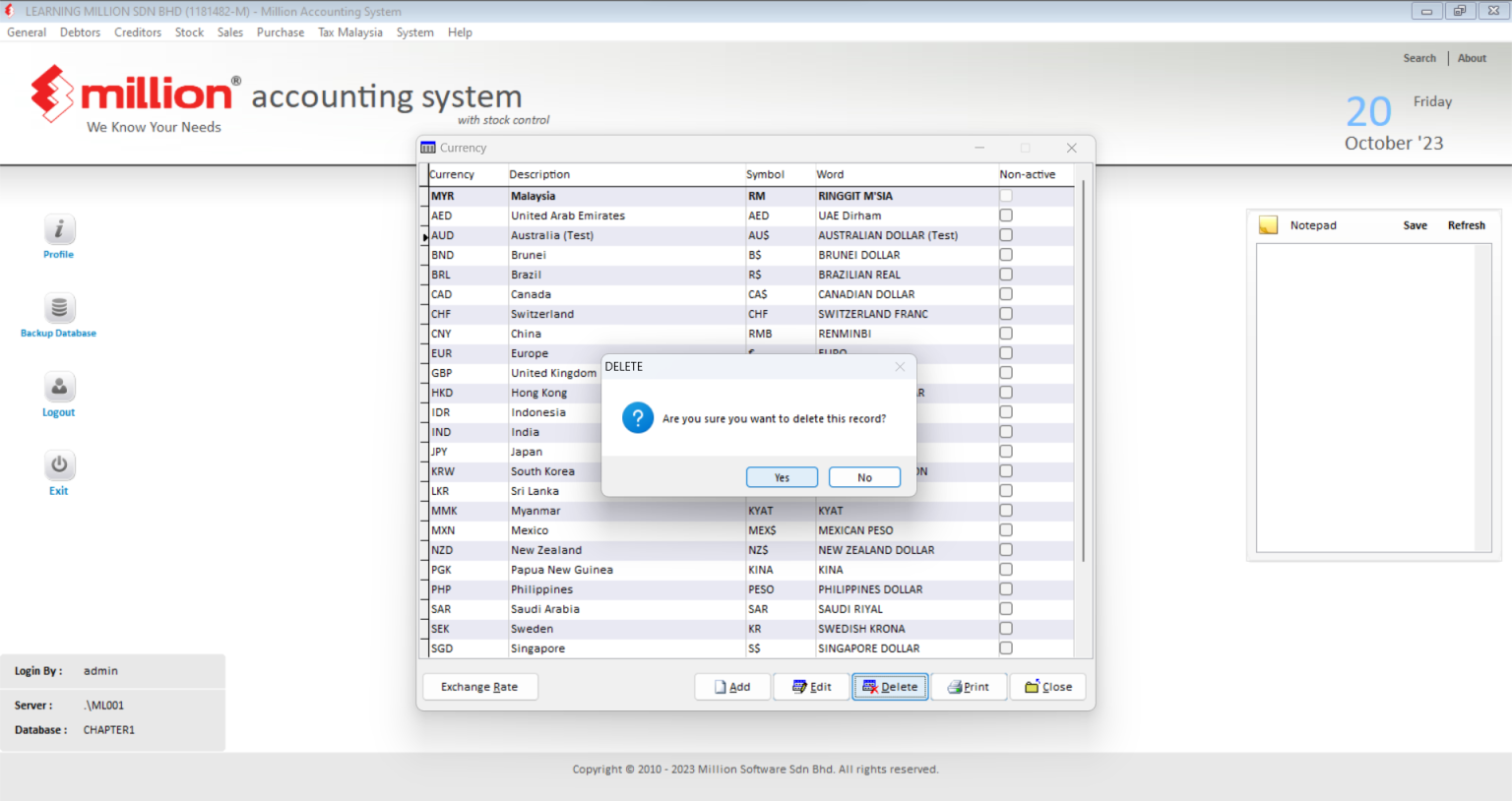Cancel deletion with the No button
The height and width of the screenshot is (801, 1512).
pyautogui.click(x=864, y=477)
